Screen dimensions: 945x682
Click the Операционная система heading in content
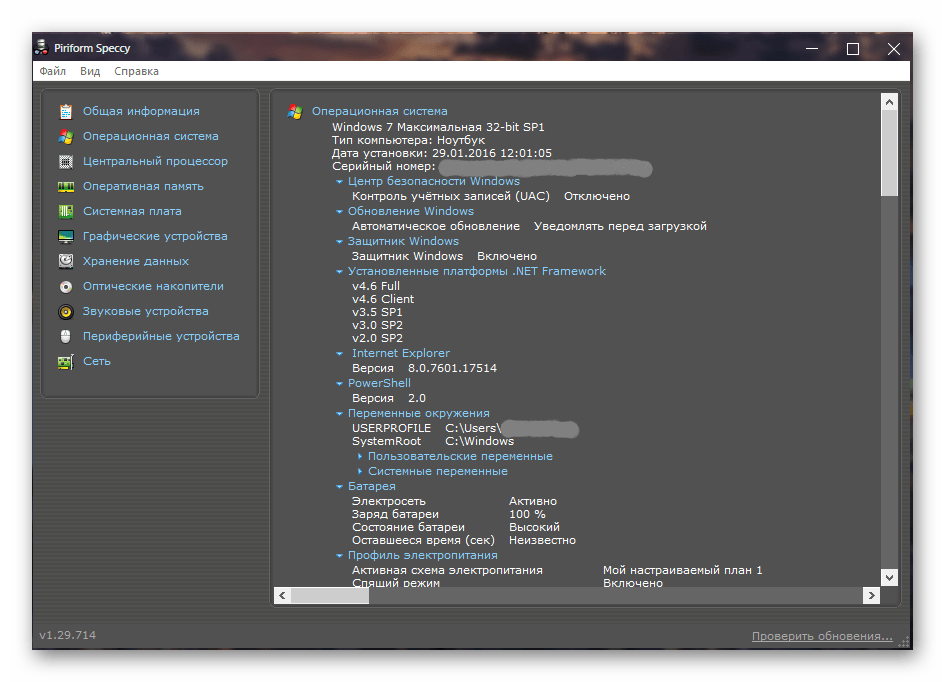380,111
